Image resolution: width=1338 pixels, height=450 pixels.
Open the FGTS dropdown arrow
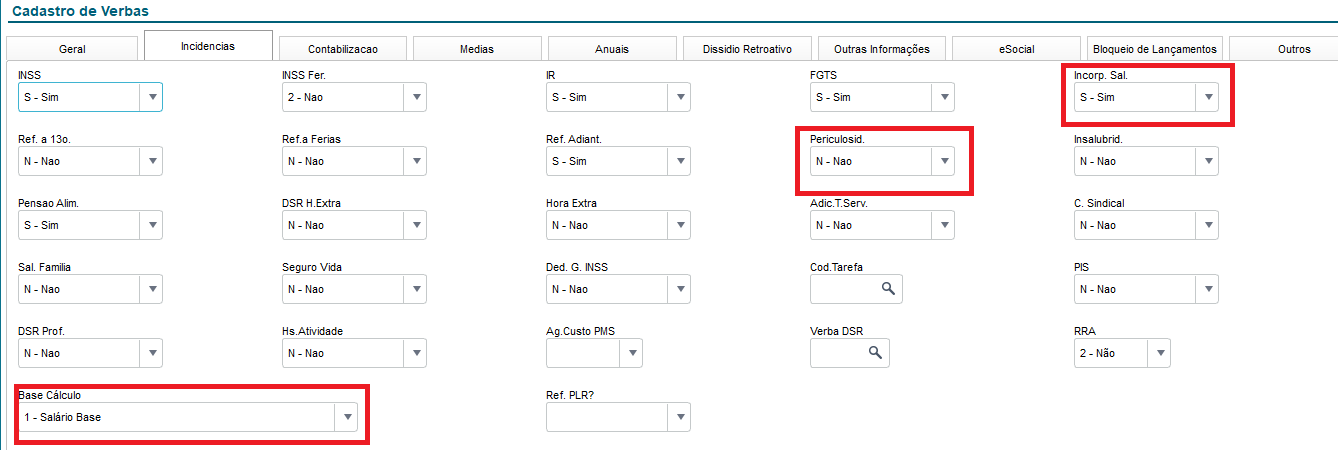point(944,97)
